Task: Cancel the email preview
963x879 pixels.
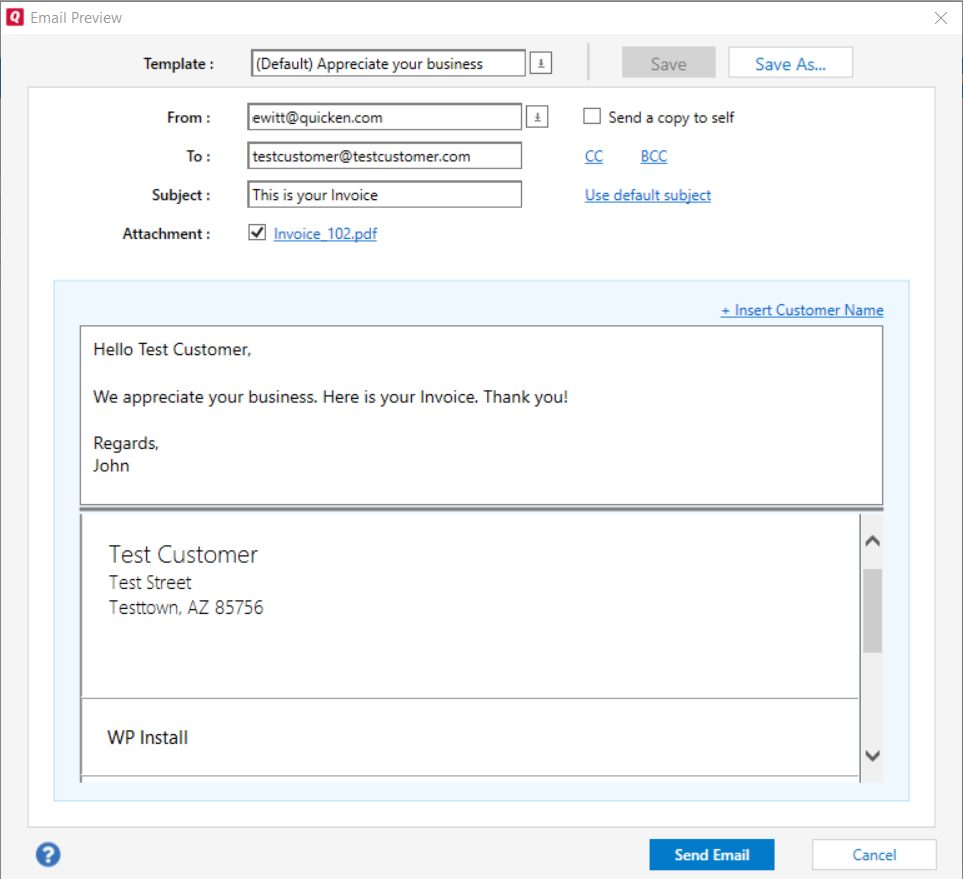Action: (874, 854)
